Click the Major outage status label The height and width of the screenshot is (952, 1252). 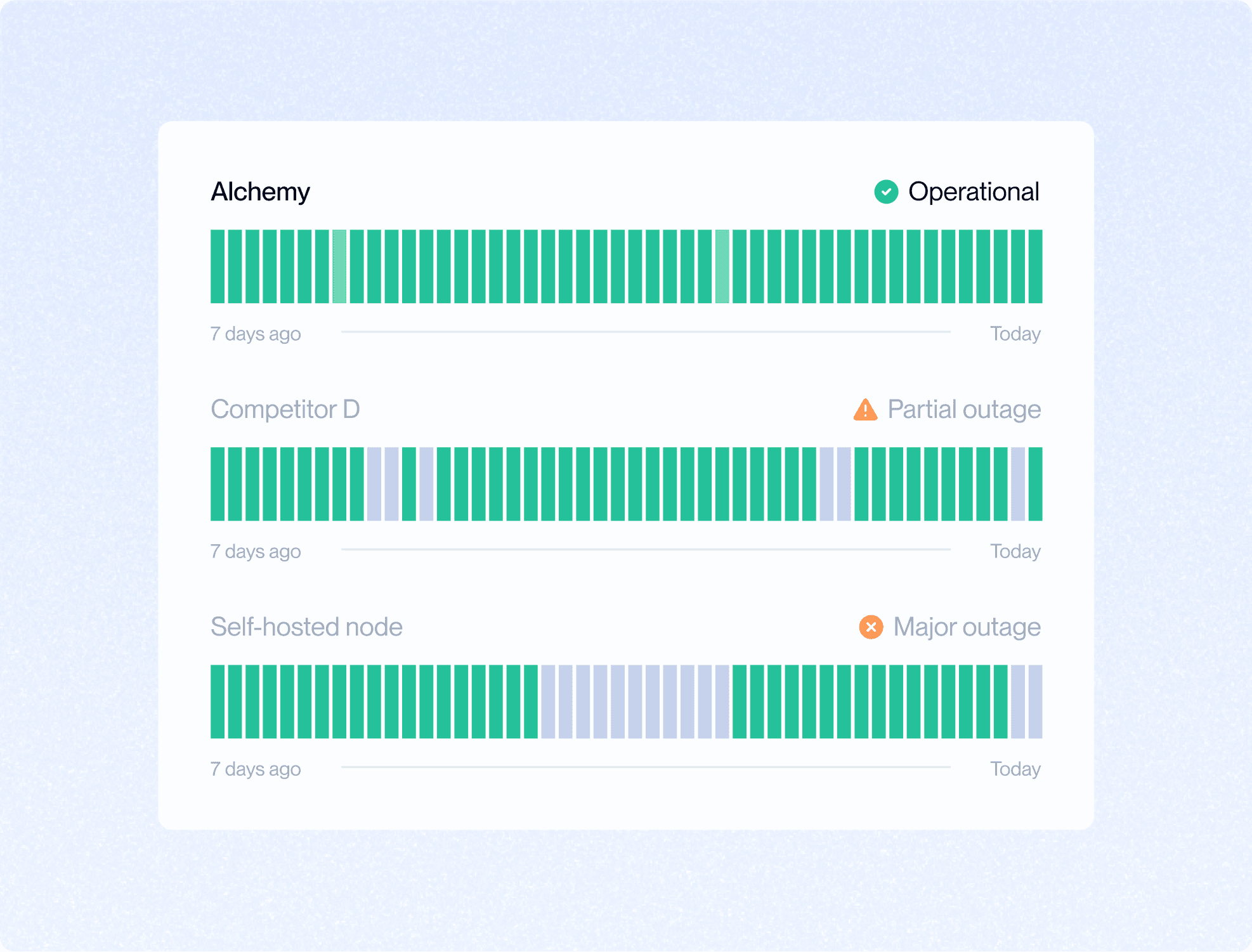pyautogui.click(x=967, y=627)
